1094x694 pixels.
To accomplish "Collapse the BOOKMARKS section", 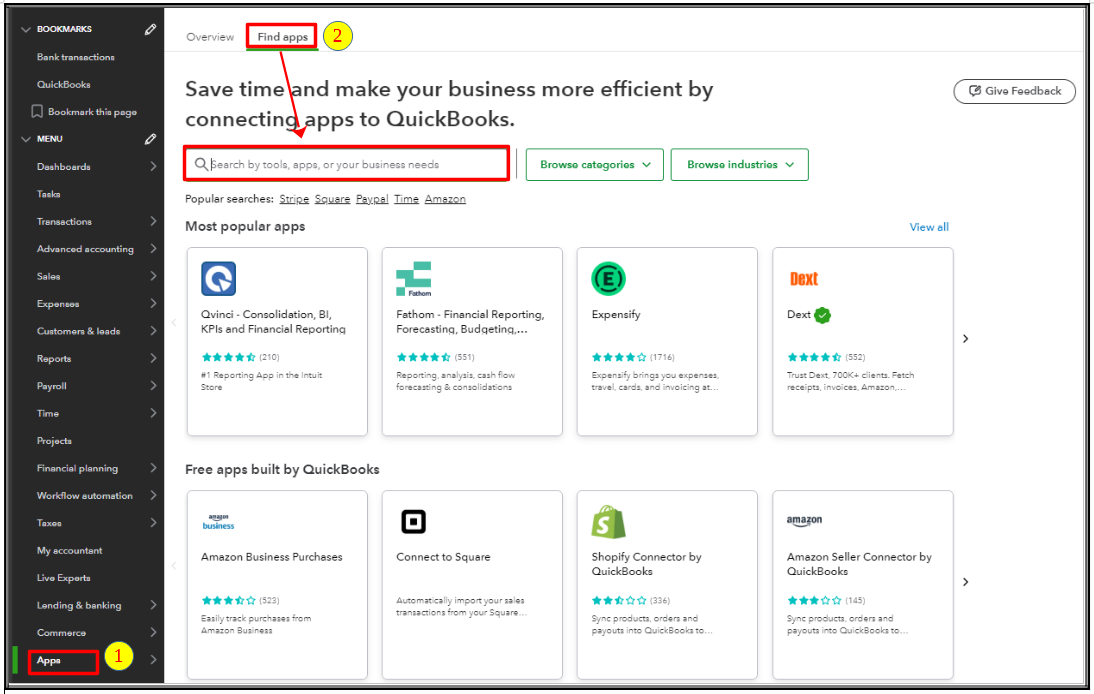I will pyautogui.click(x=26, y=29).
